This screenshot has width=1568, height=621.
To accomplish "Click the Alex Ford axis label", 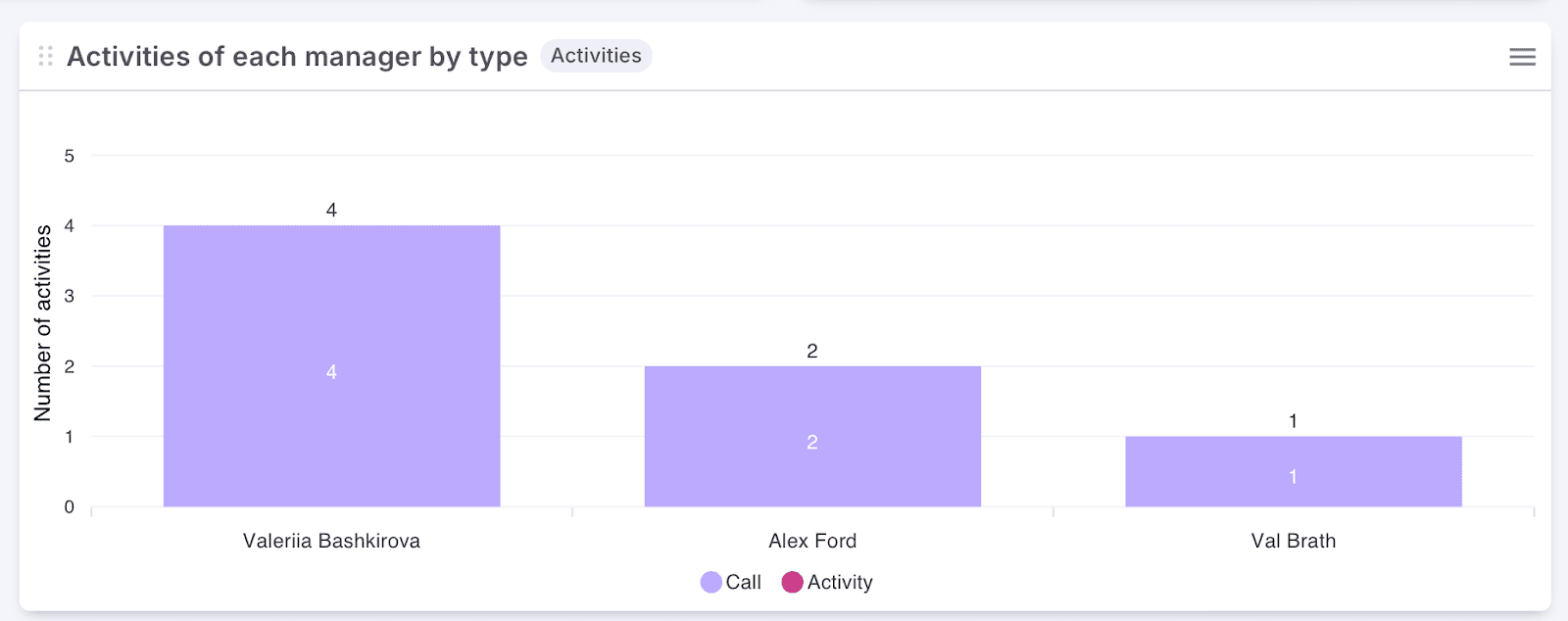I will [x=812, y=541].
